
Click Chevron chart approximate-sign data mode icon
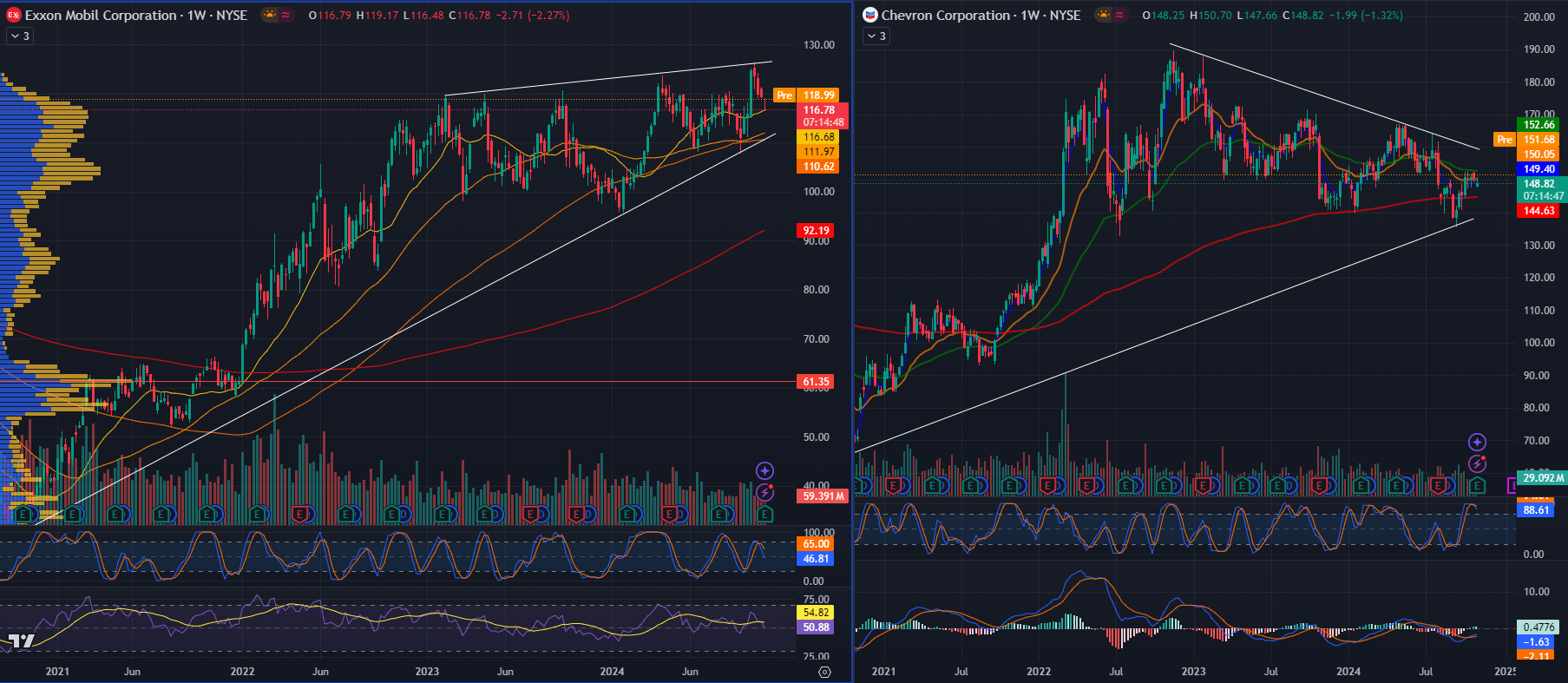1119,15
